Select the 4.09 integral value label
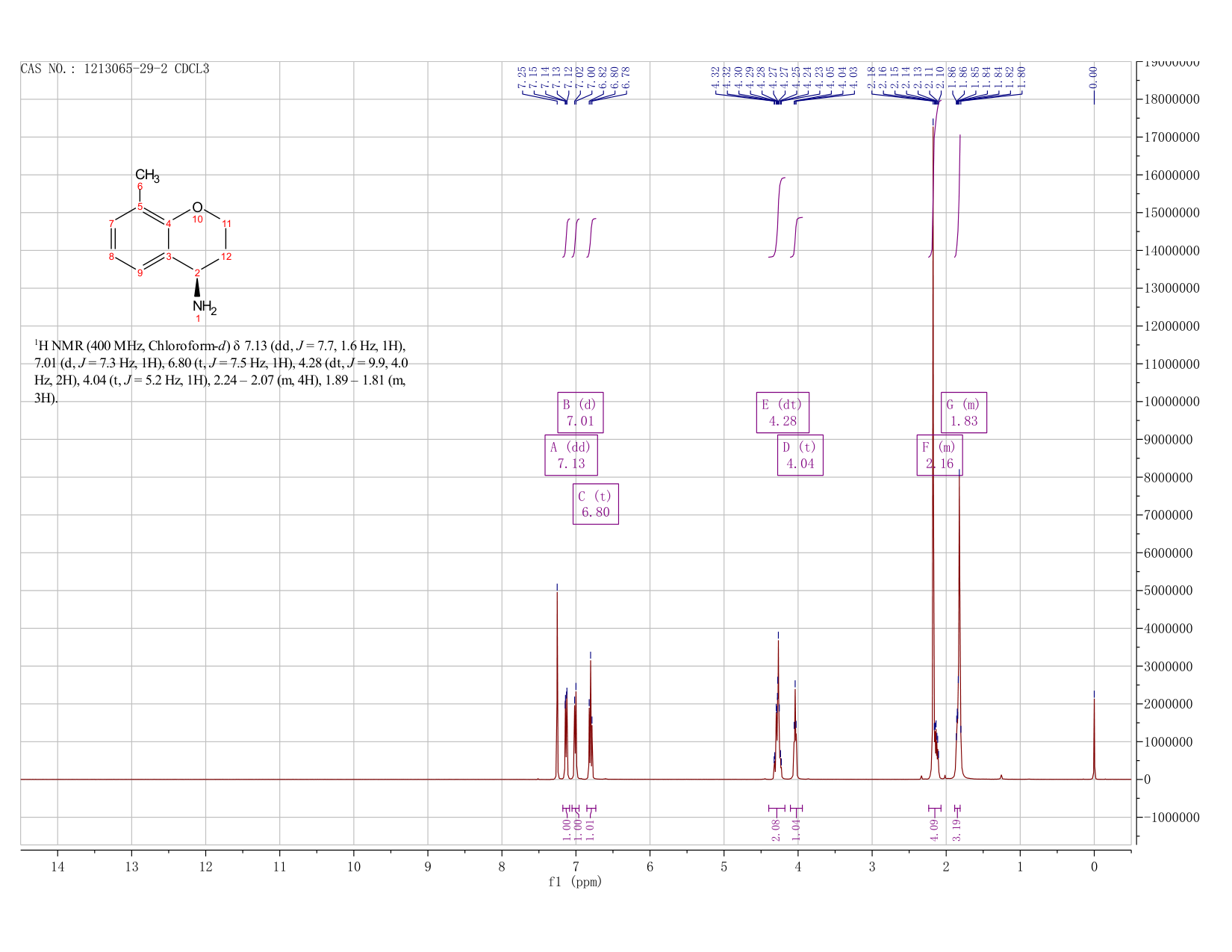This screenshot has height=952, width=1232. coord(934,830)
